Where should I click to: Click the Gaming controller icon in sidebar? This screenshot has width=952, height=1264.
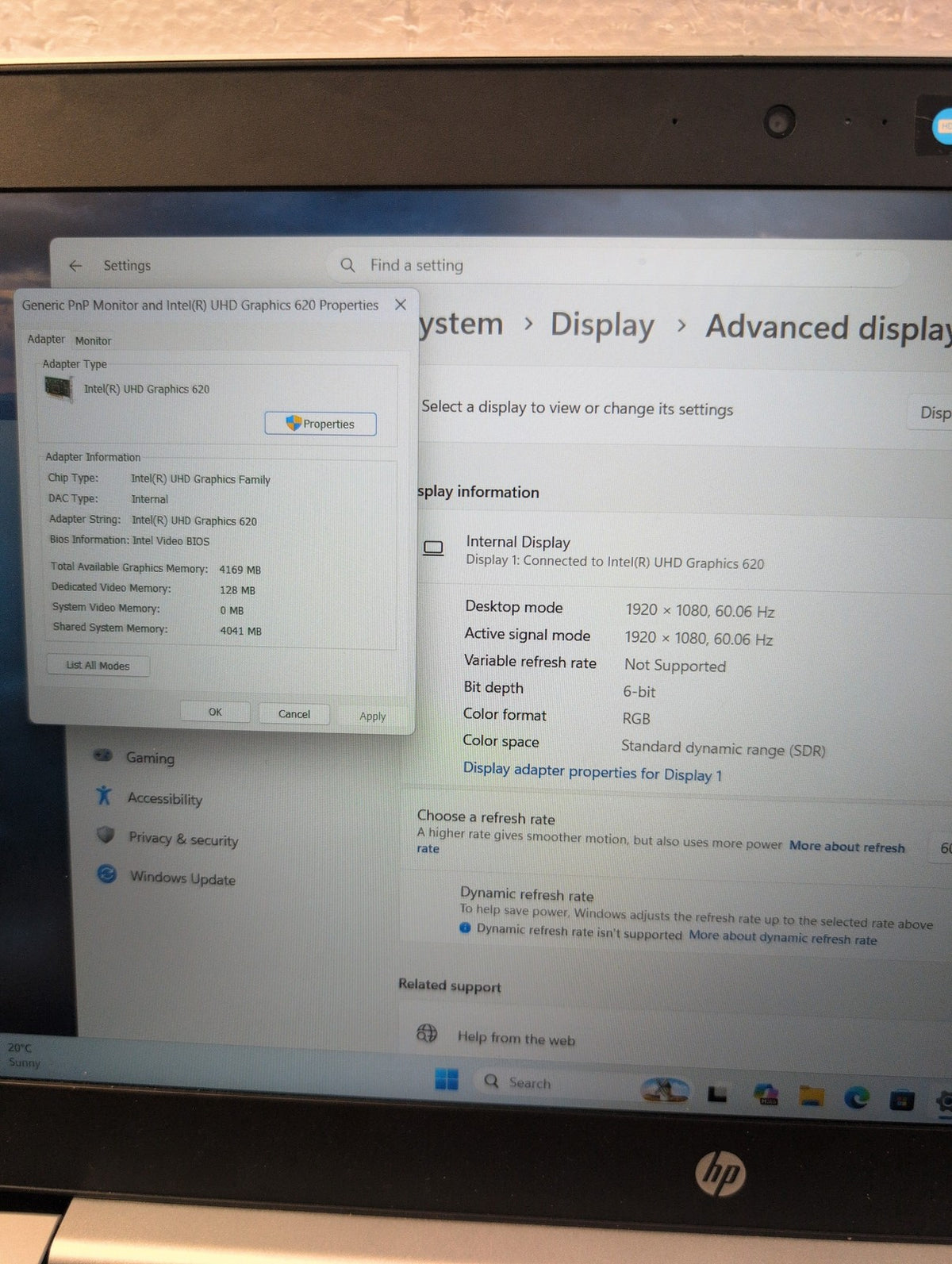coord(102,755)
